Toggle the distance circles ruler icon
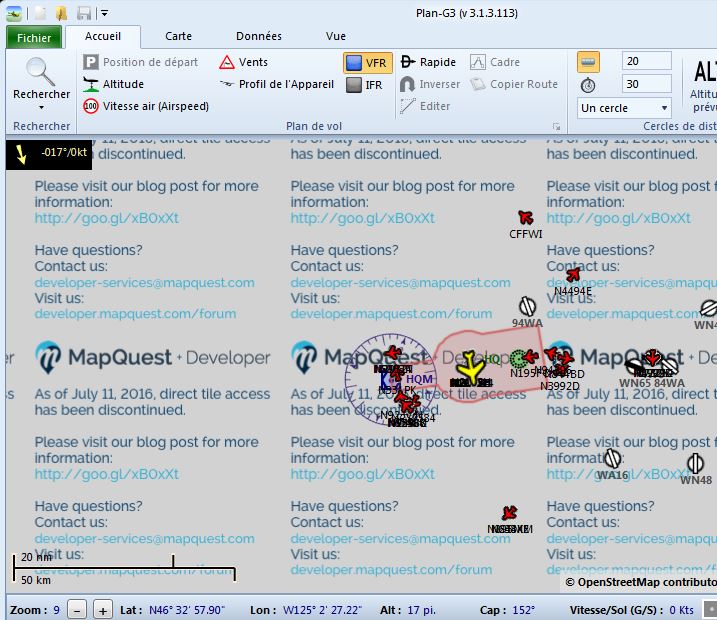Viewport: 717px width, 620px height. (588, 62)
